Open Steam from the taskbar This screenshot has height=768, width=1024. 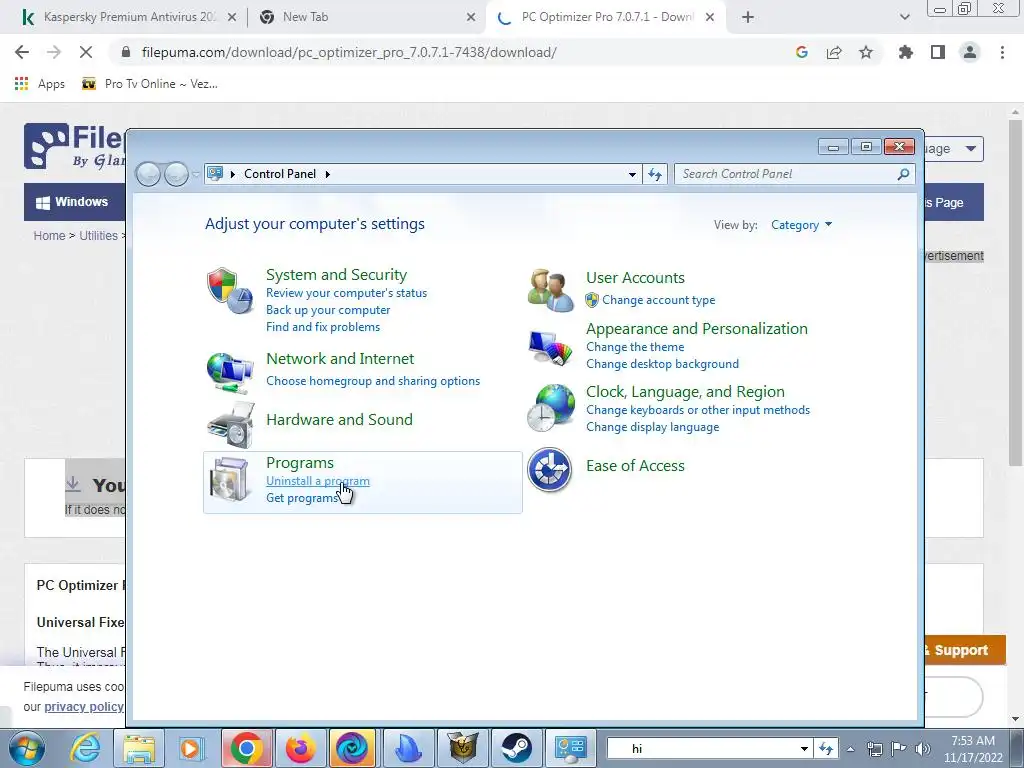pyautogui.click(x=517, y=748)
